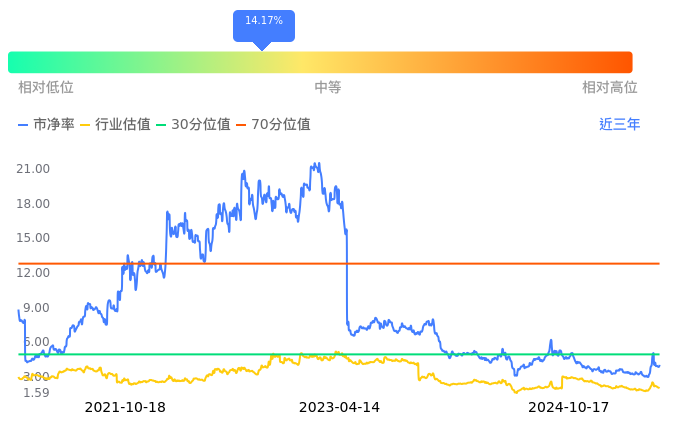Click the 2024-10-17 date axis label
This screenshot has width=686, height=442.
click(x=568, y=407)
